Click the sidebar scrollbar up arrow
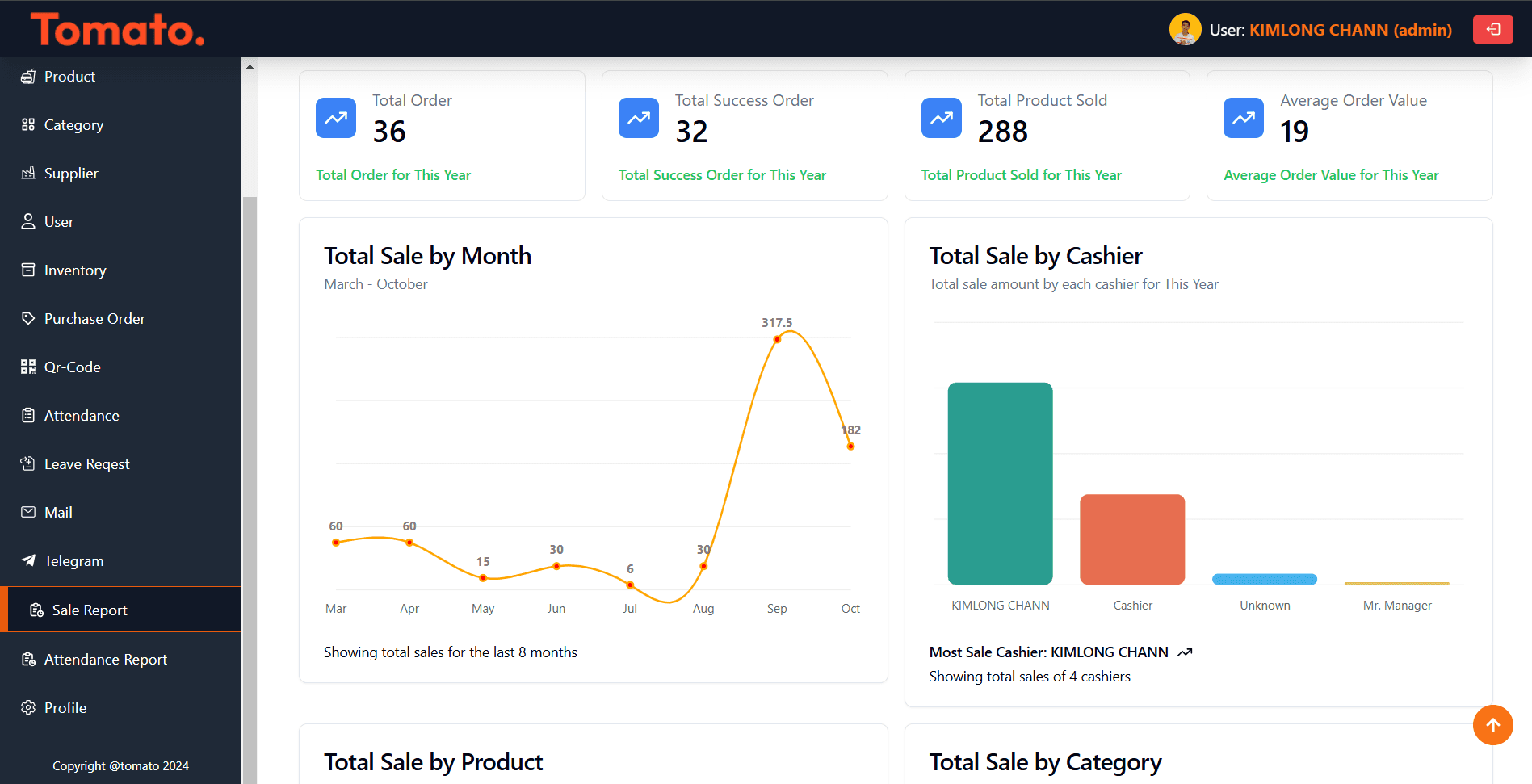This screenshot has width=1532, height=784. pos(250,67)
